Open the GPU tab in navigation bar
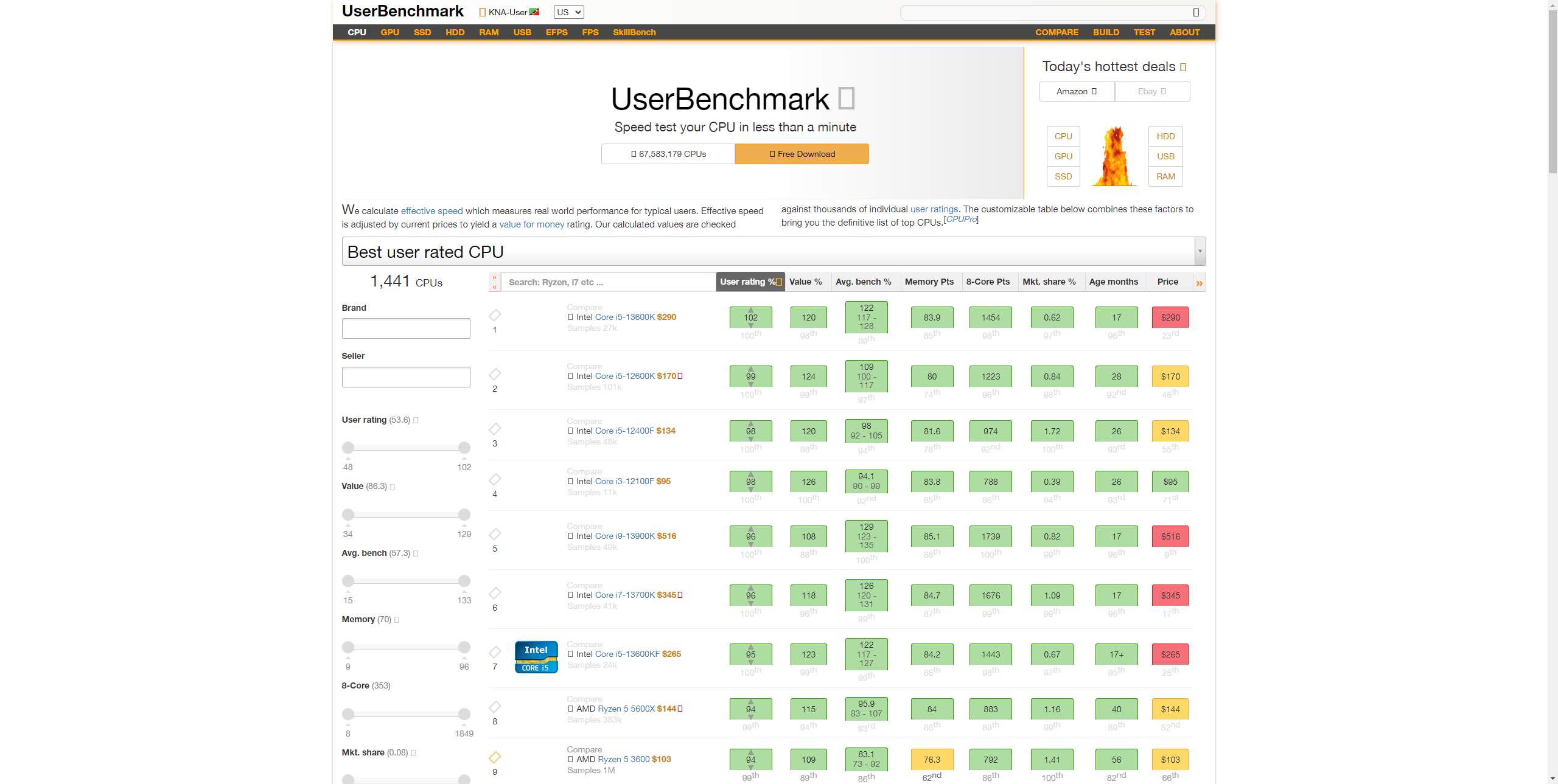Screen dimensions: 1558x784 click(389, 32)
